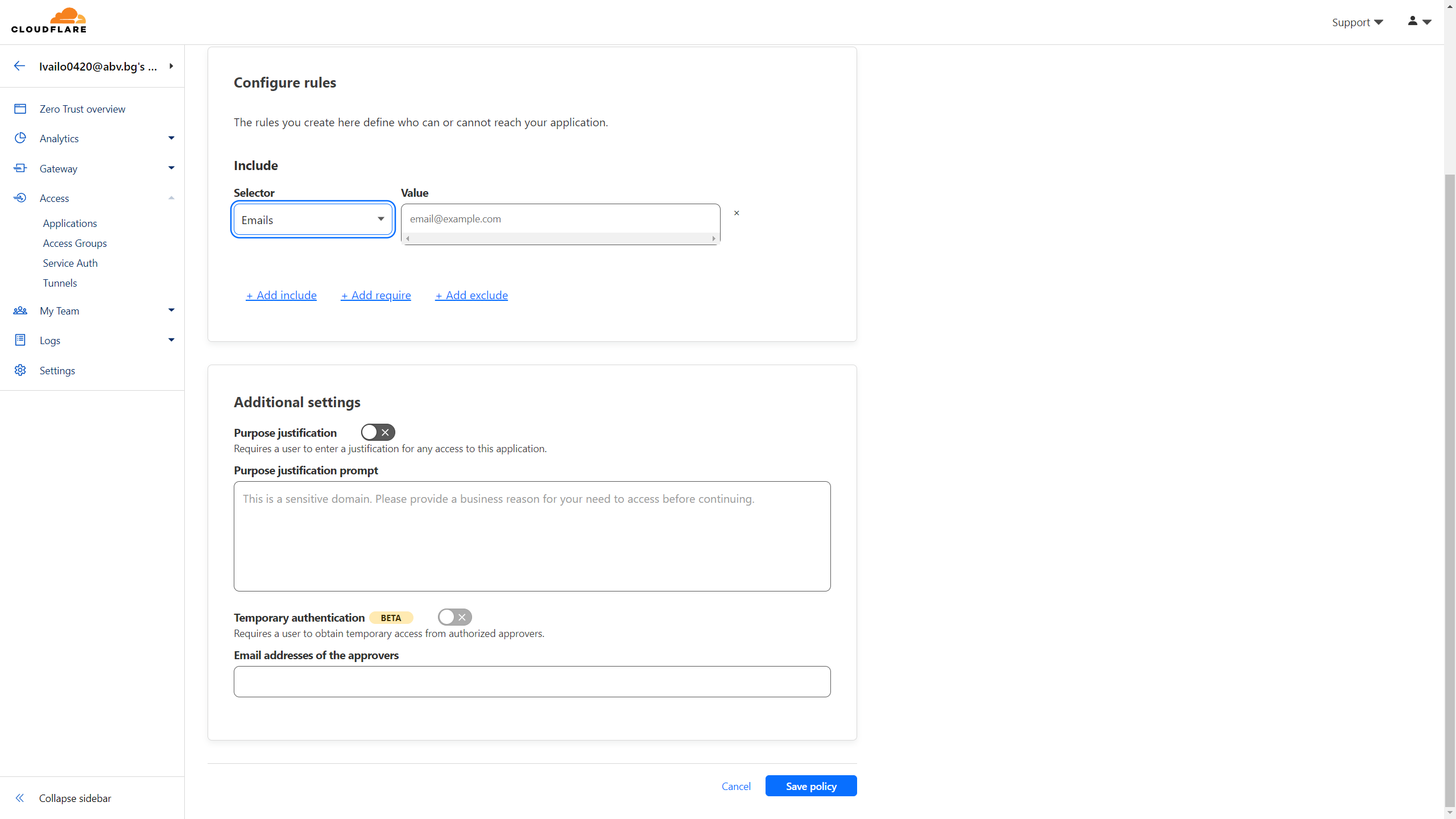This screenshot has width=1456, height=819.
Task: Enable the Purpose justification toggle
Action: point(378,432)
